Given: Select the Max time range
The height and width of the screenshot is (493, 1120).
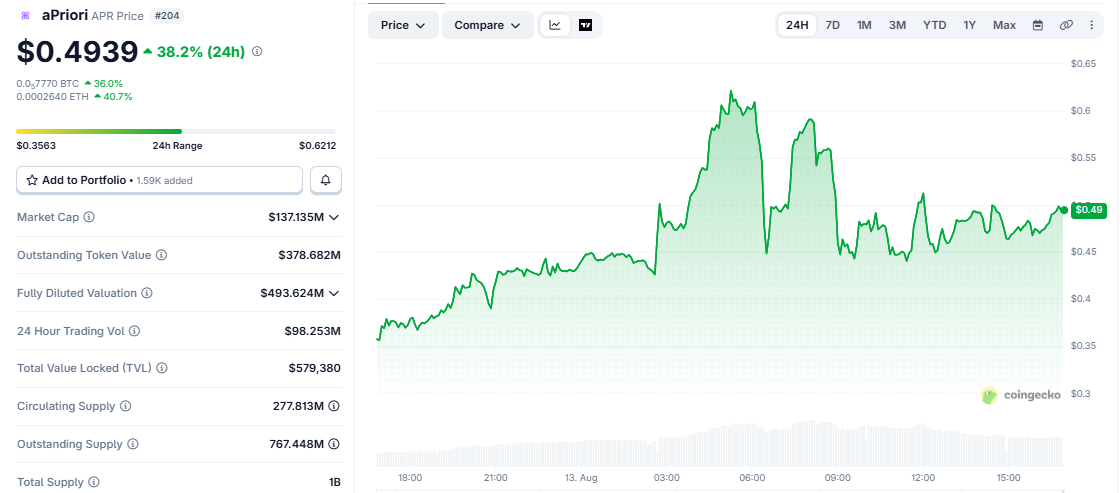Looking at the screenshot, I should (1004, 25).
